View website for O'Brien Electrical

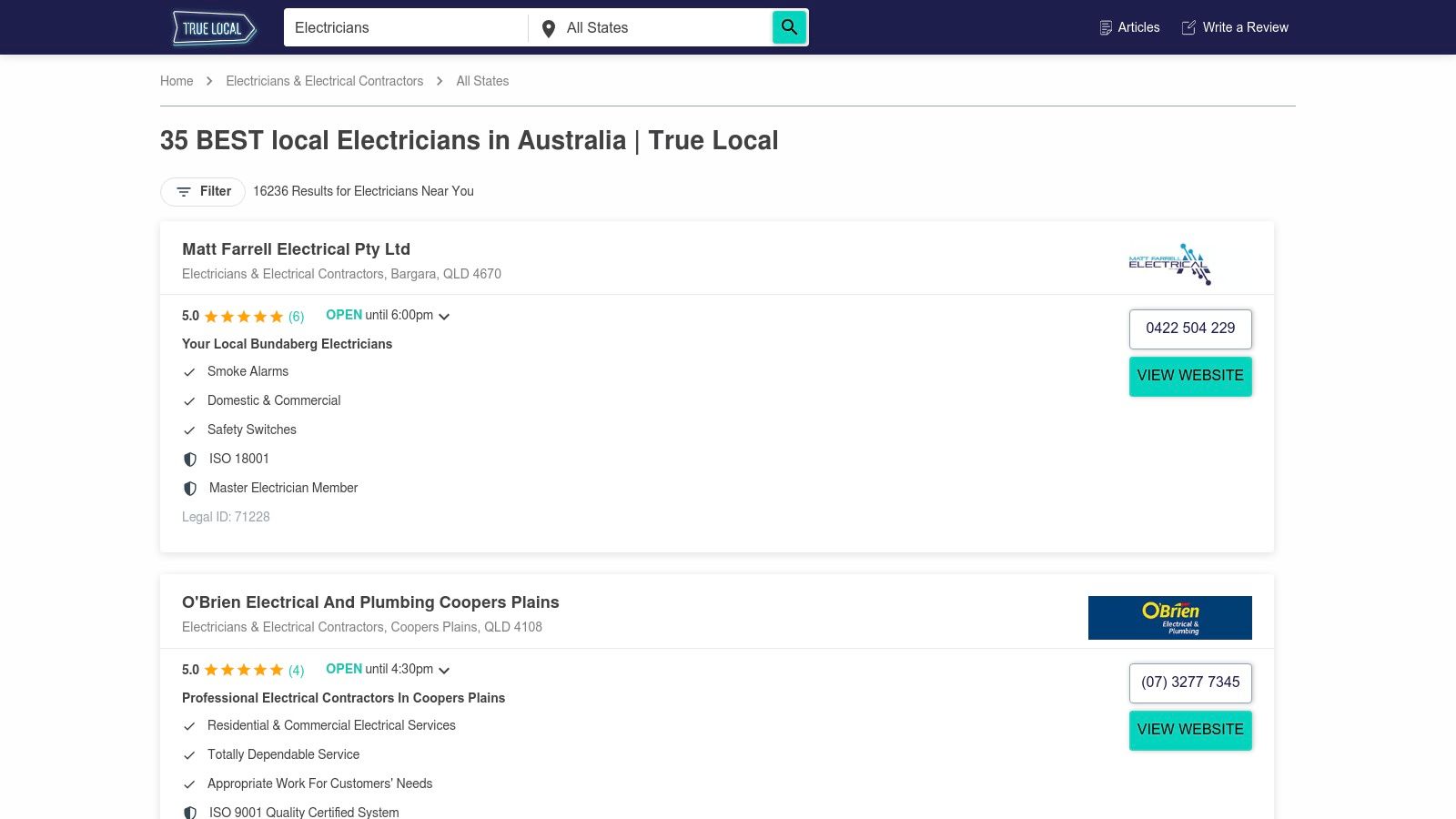coord(1190,731)
